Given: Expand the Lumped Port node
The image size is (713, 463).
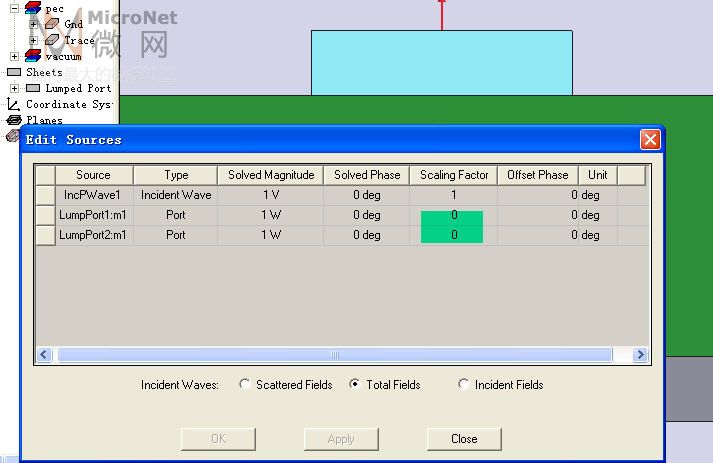Looking at the screenshot, I should 15,88.
